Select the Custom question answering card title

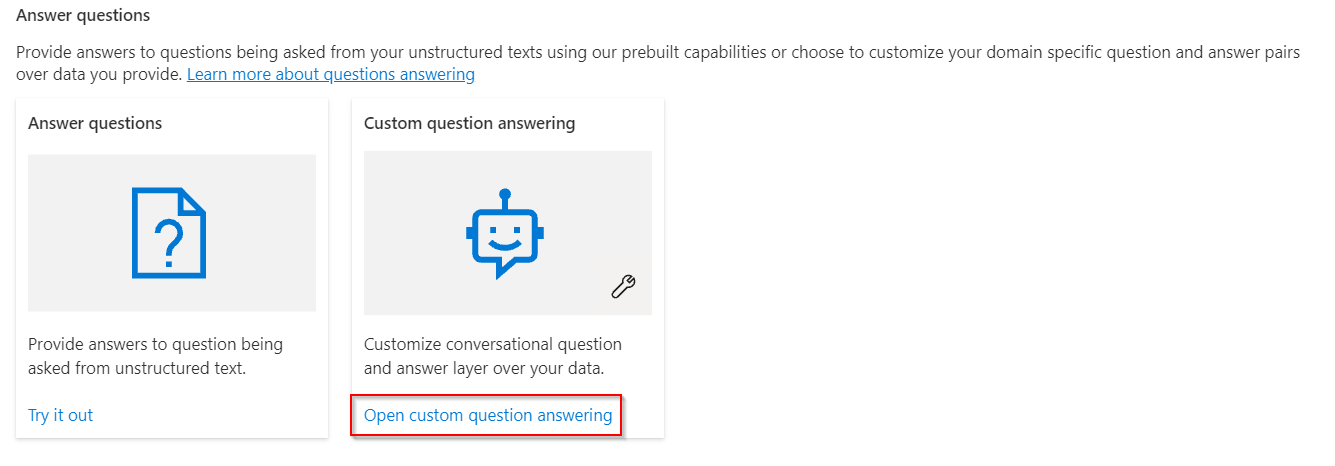(469, 123)
